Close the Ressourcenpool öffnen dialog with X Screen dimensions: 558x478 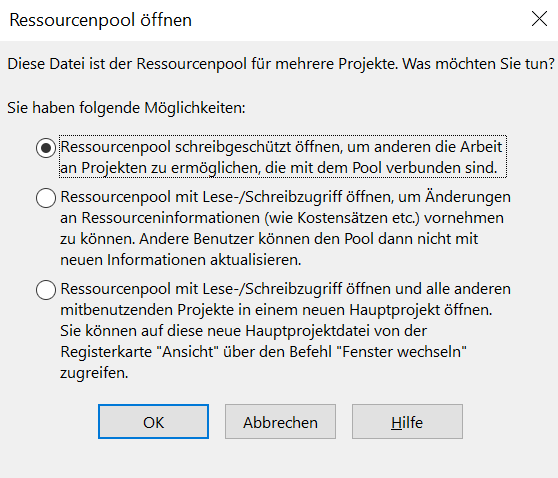click(x=539, y=19)
